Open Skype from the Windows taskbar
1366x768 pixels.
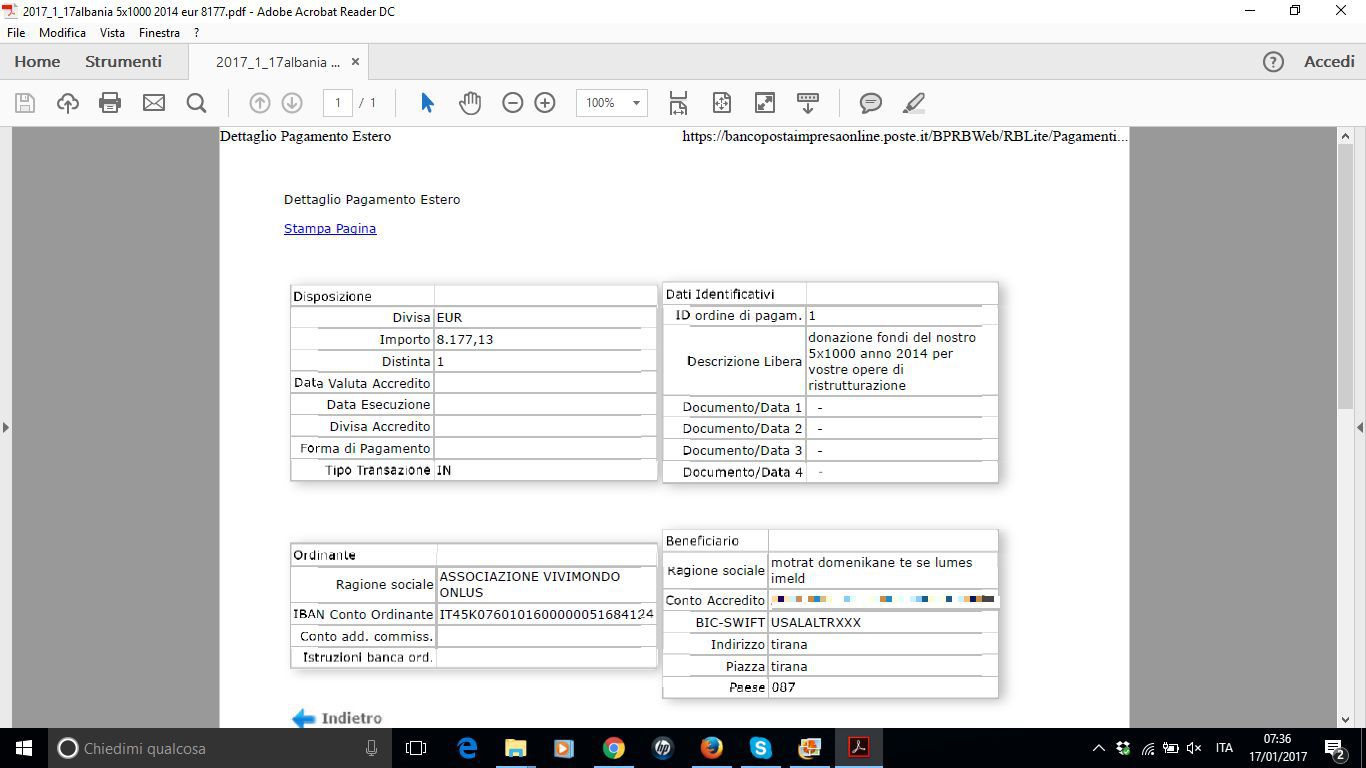(760, 748)
